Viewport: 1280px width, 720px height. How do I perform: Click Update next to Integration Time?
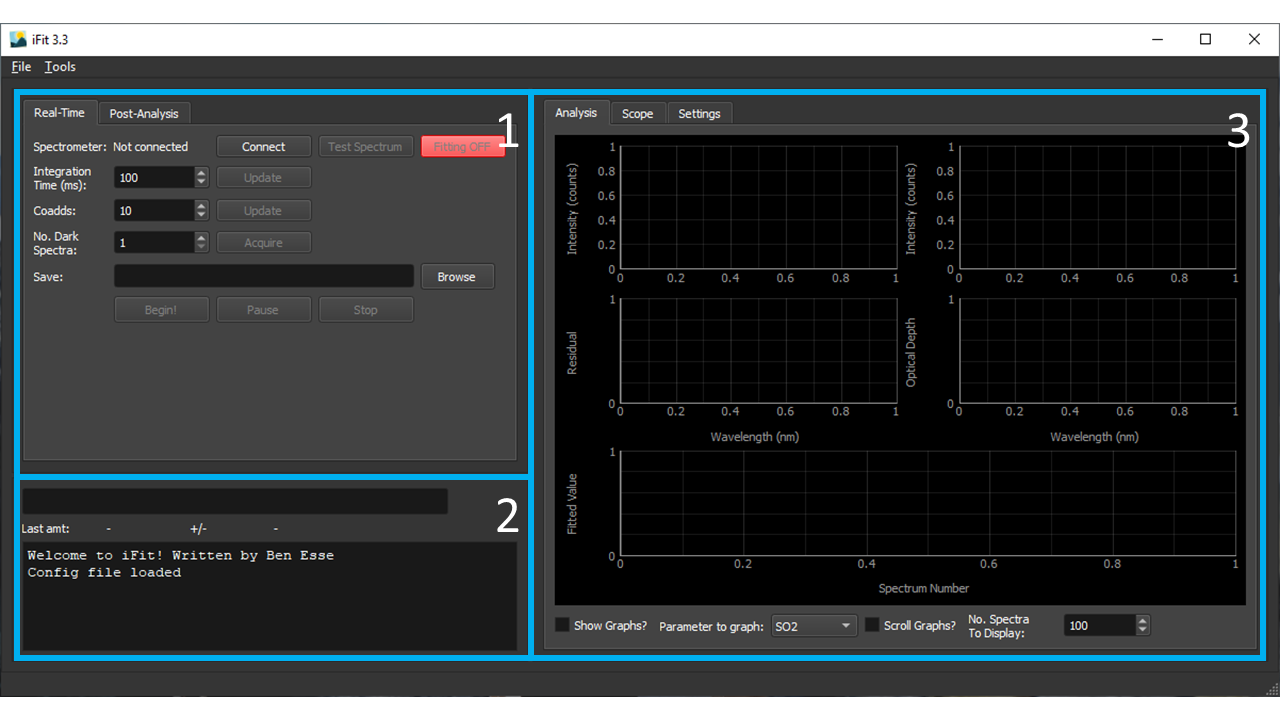(264, 178)
